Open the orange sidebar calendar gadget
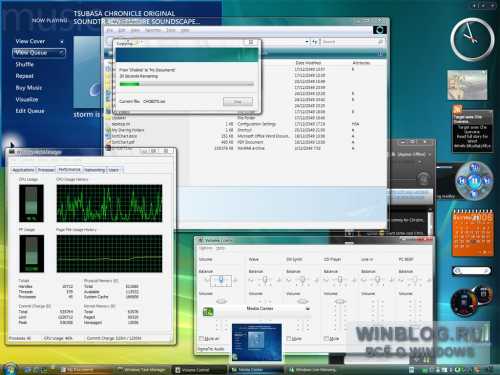 point(472,234)
